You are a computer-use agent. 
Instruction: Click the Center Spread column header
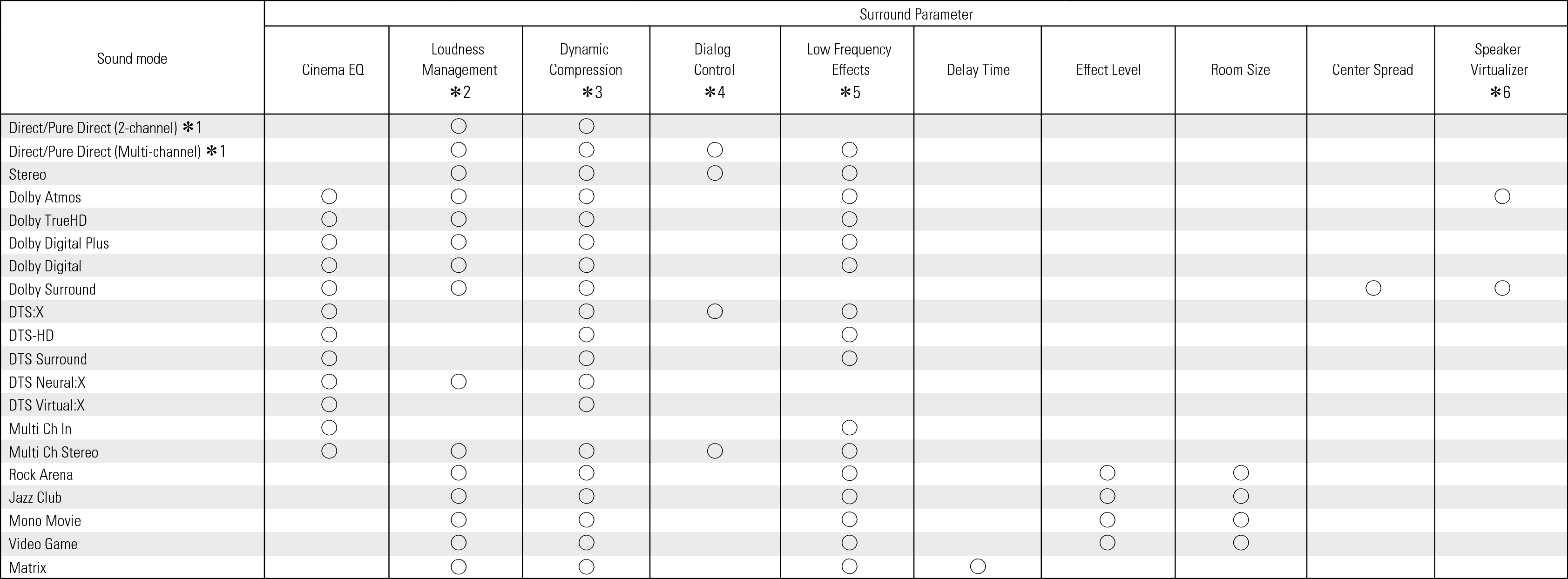tap(1372, 70)
